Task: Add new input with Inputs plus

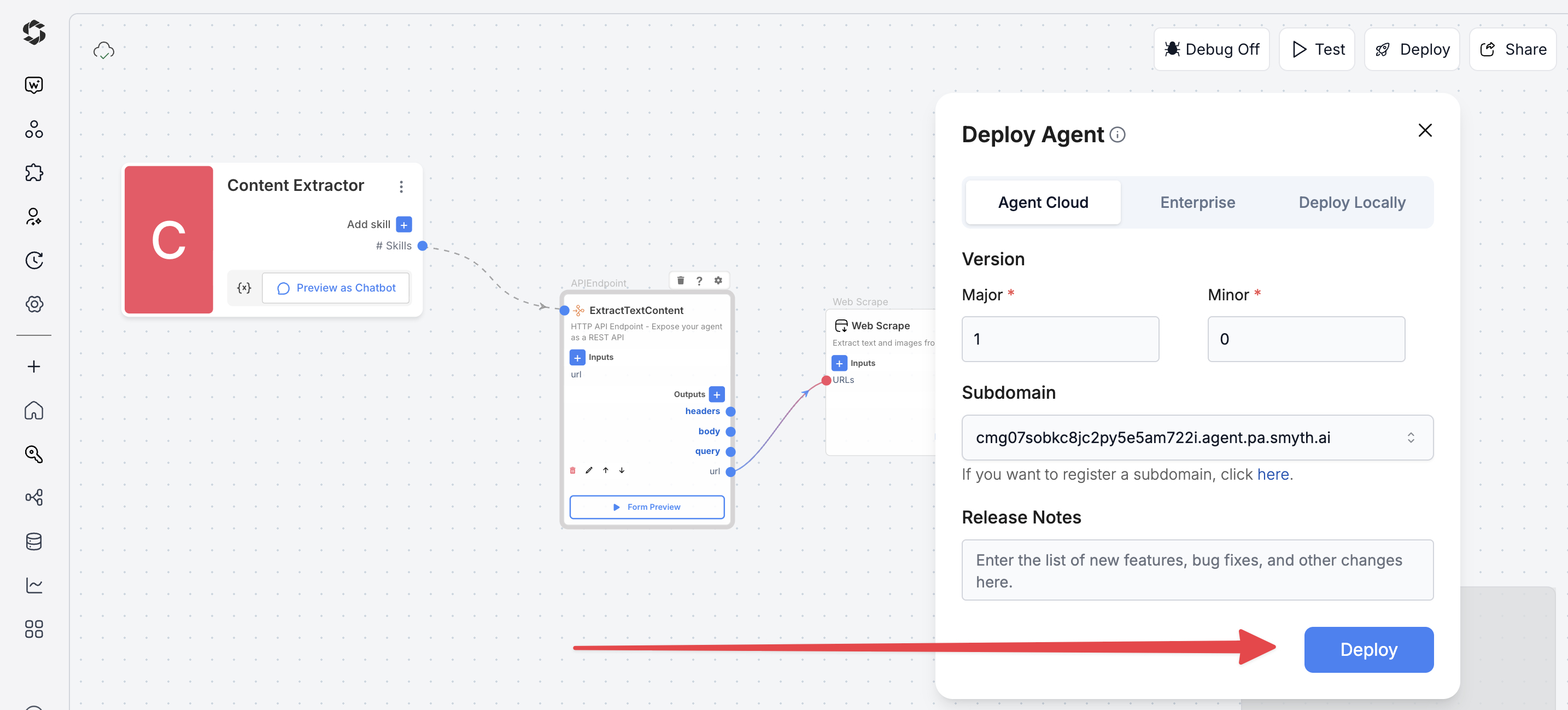Action: pos(577,357)
